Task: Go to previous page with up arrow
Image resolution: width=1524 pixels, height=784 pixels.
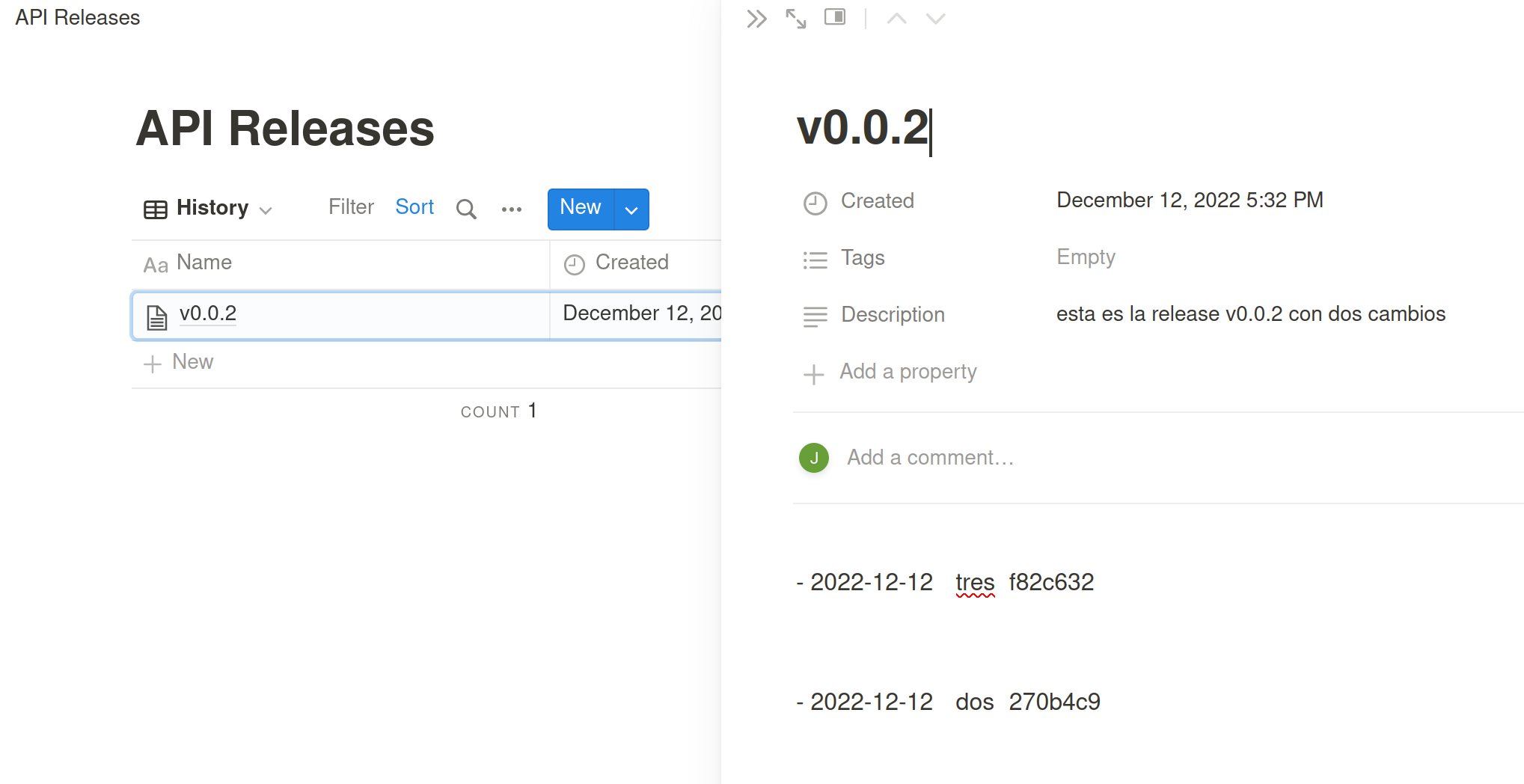Action: click(896, 19)
